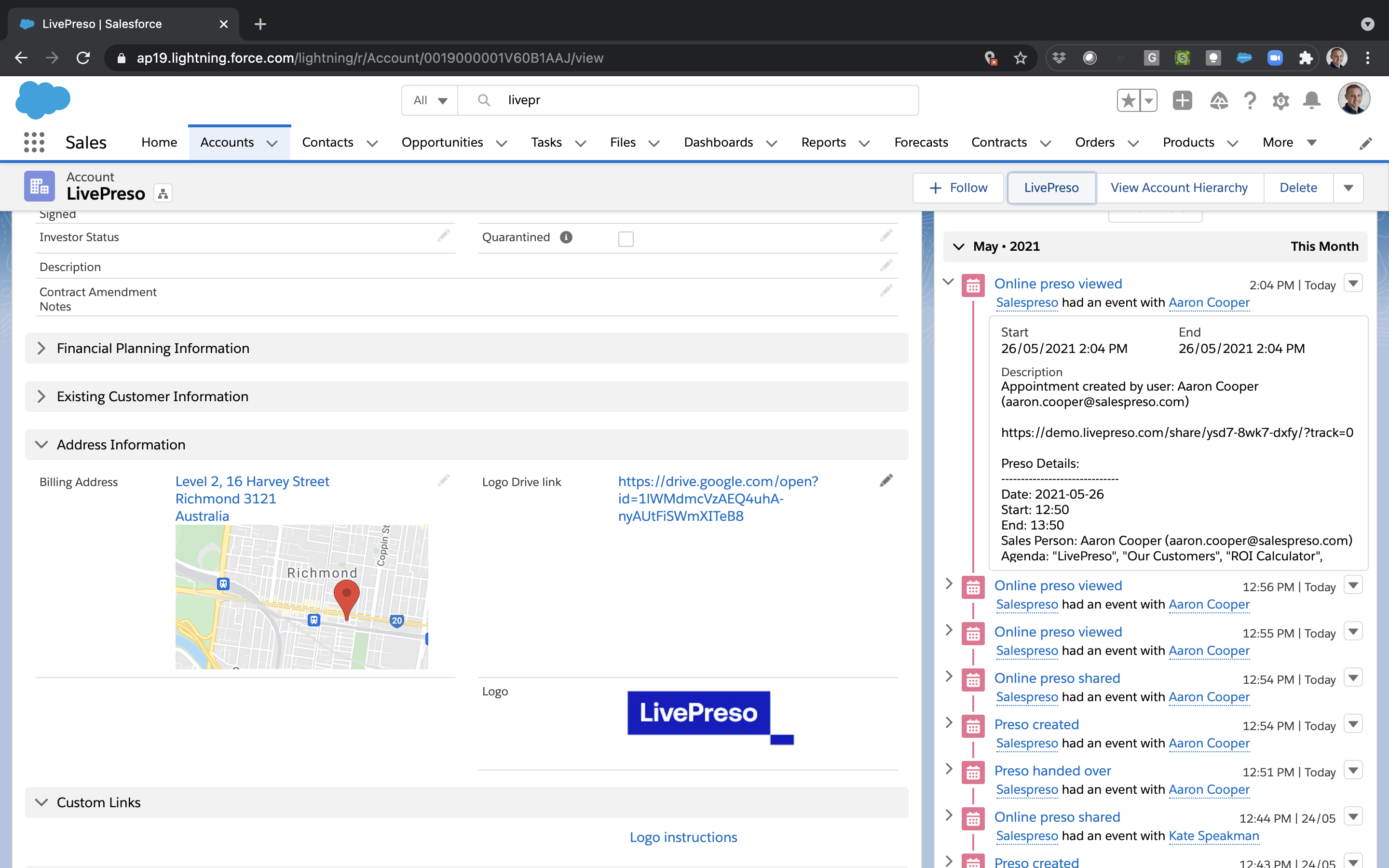1389x868 pixels.
Task: View account hierarchy icon next to LivePreso
Action: click(163, 194)
